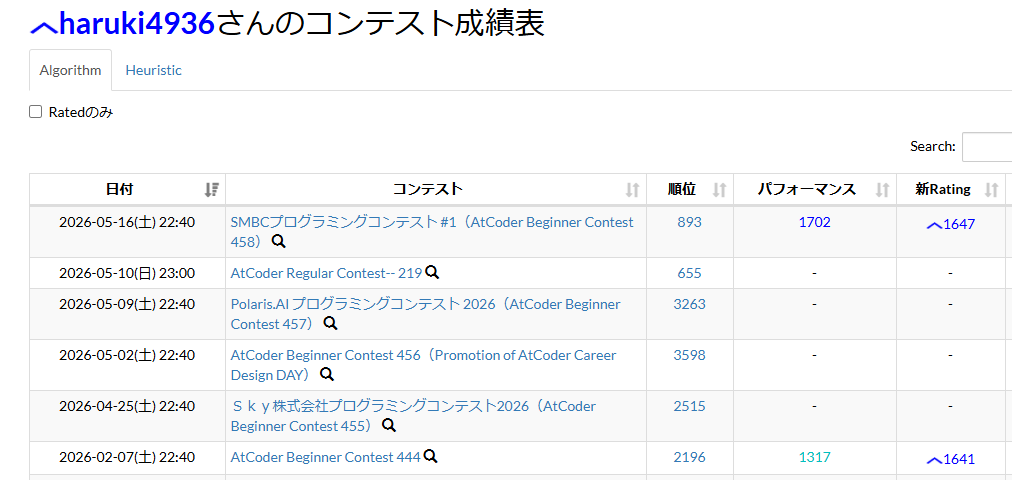Open the haruki4936 user profile link
The height and width of the screenshot is (480, 1012).
point(136,25)
